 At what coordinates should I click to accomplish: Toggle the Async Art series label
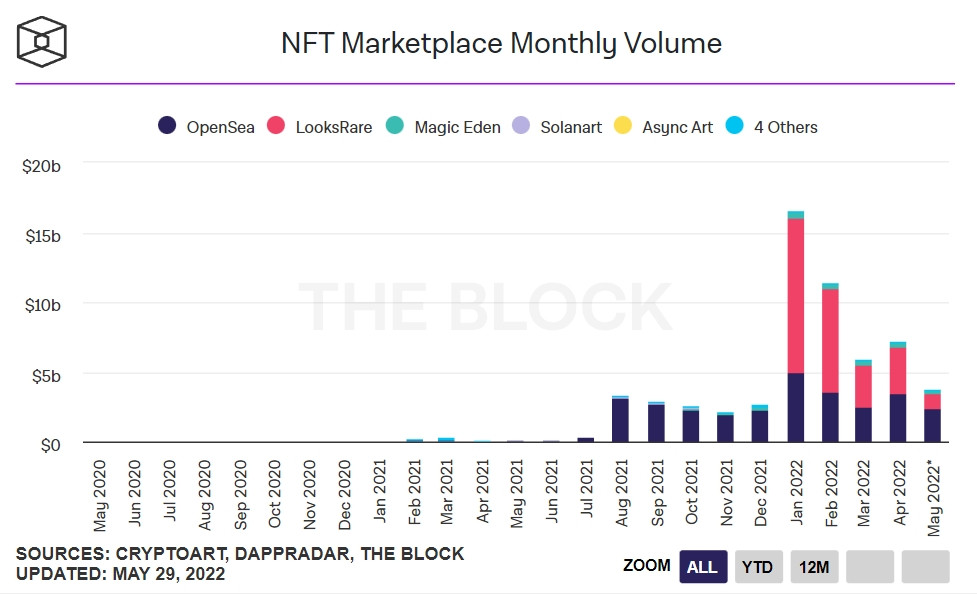pyautogui.click(x=677, y=127)
